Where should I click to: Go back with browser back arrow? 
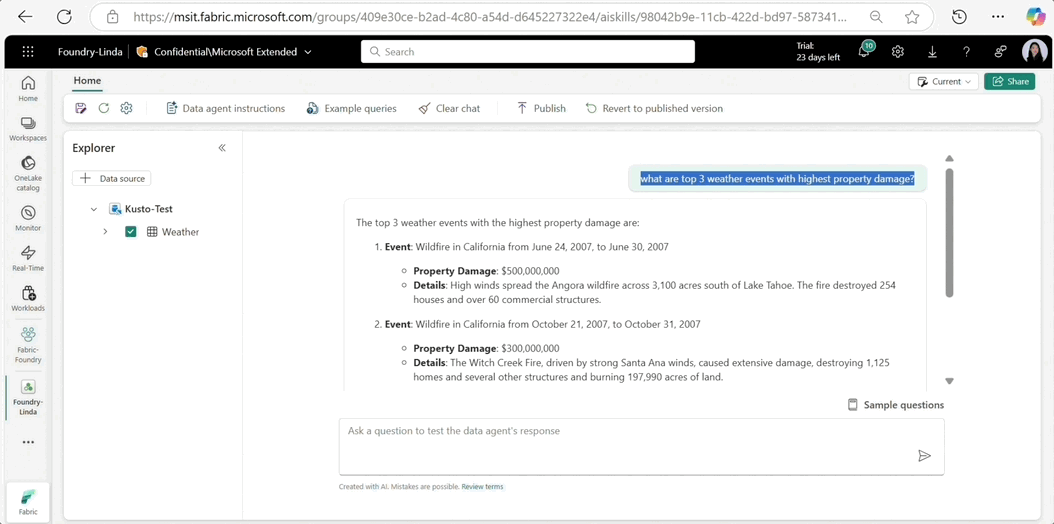coord(25,17)
